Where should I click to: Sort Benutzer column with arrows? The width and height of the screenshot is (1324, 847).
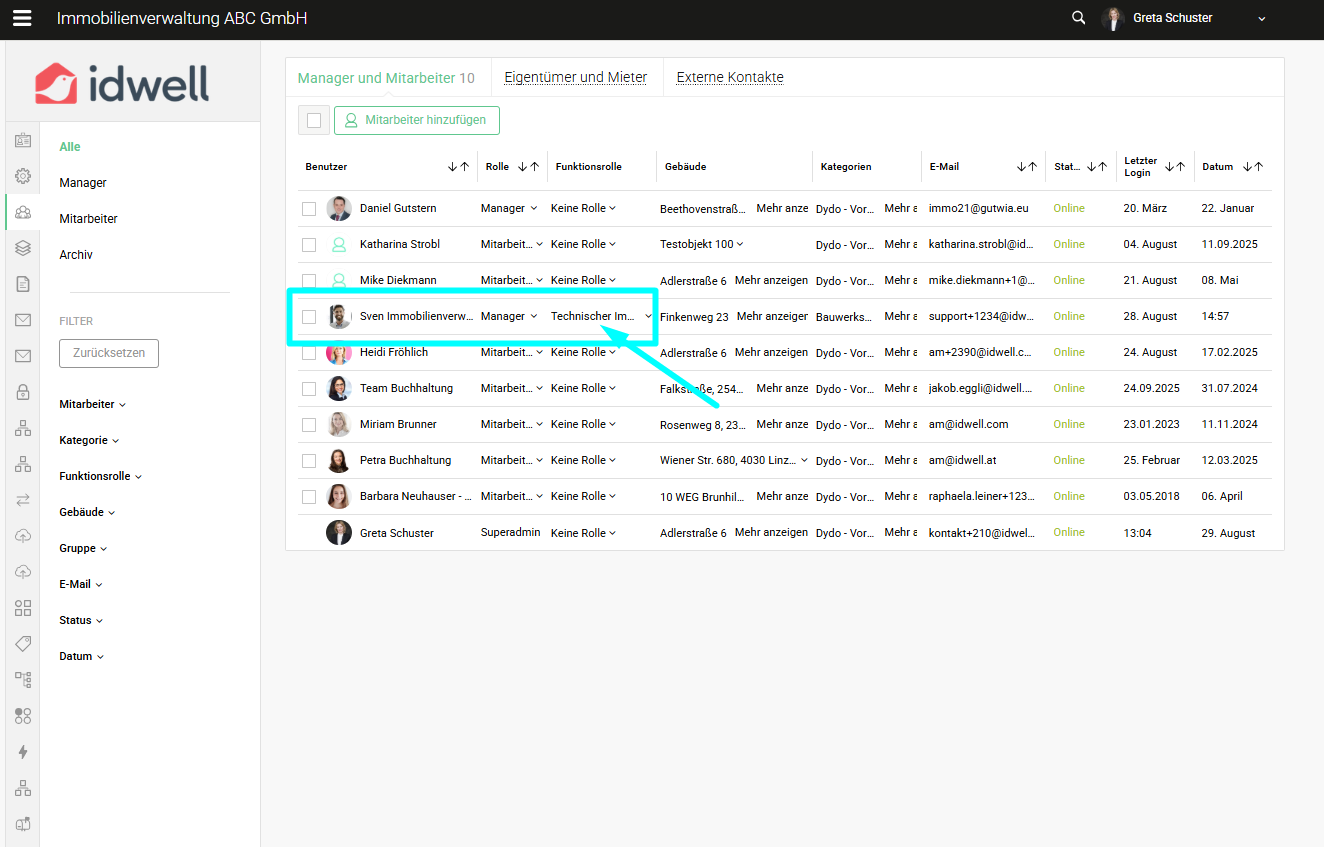click(458, 167)
